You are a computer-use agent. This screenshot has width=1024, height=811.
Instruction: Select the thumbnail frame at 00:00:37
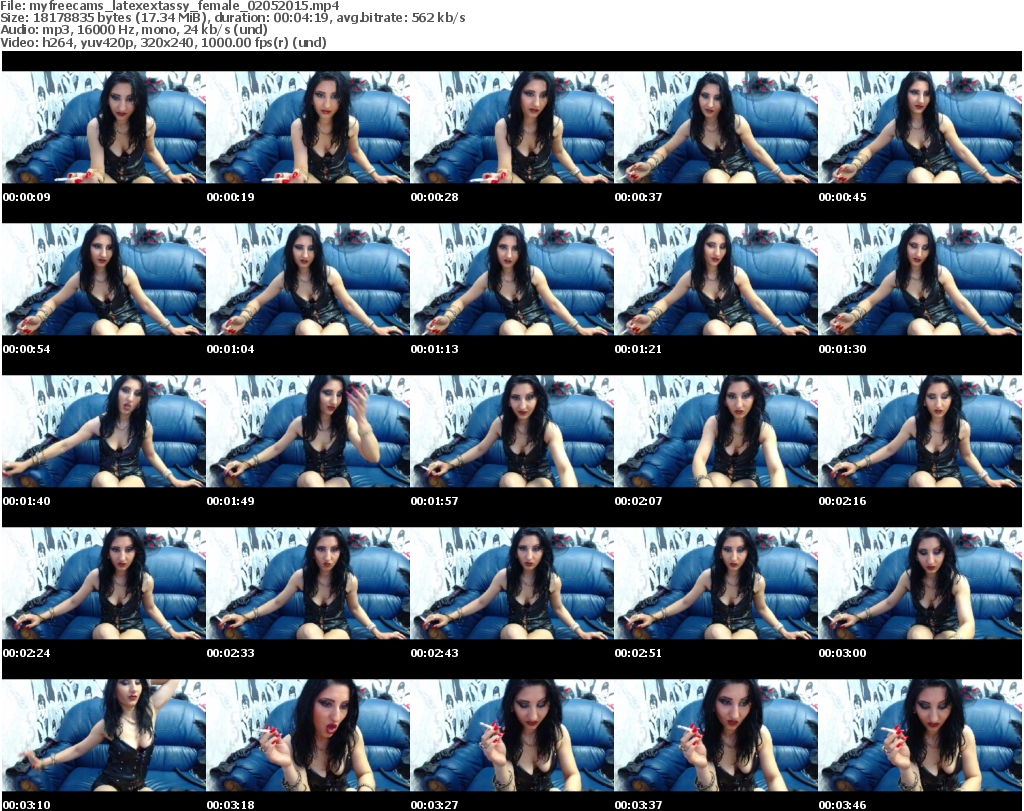point(716,127)
